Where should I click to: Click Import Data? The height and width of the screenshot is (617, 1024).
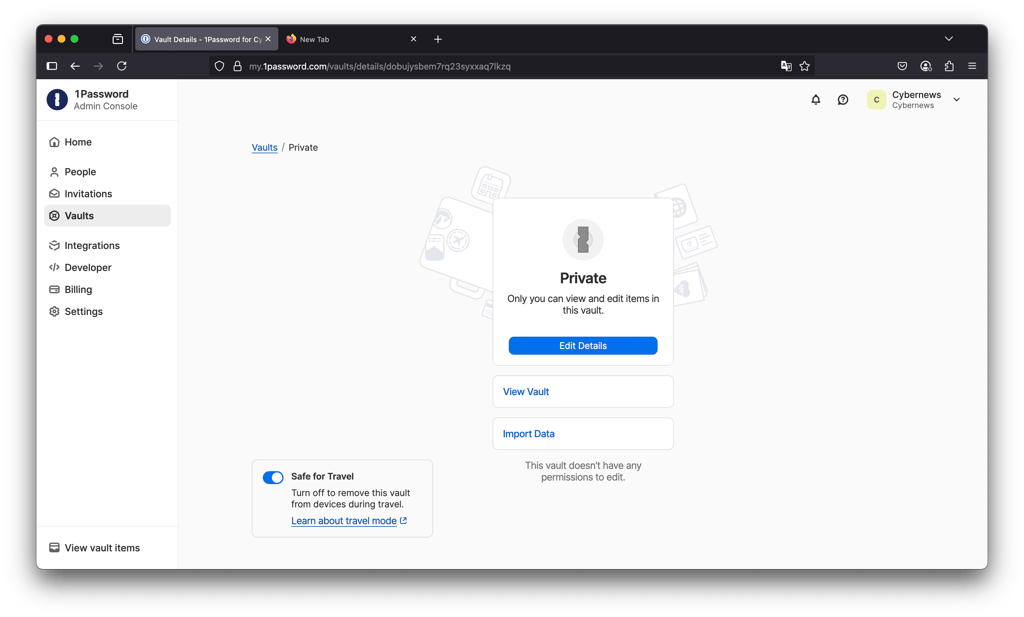pos(583,434)
